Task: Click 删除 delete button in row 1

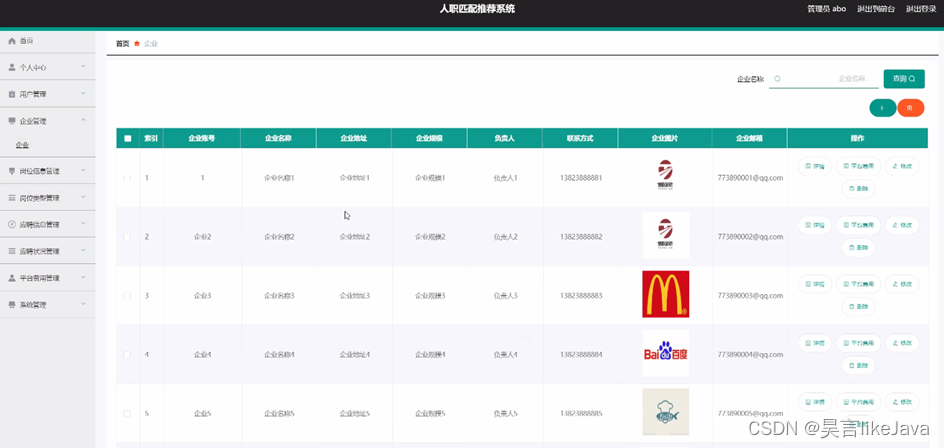Action: (858, 189)
